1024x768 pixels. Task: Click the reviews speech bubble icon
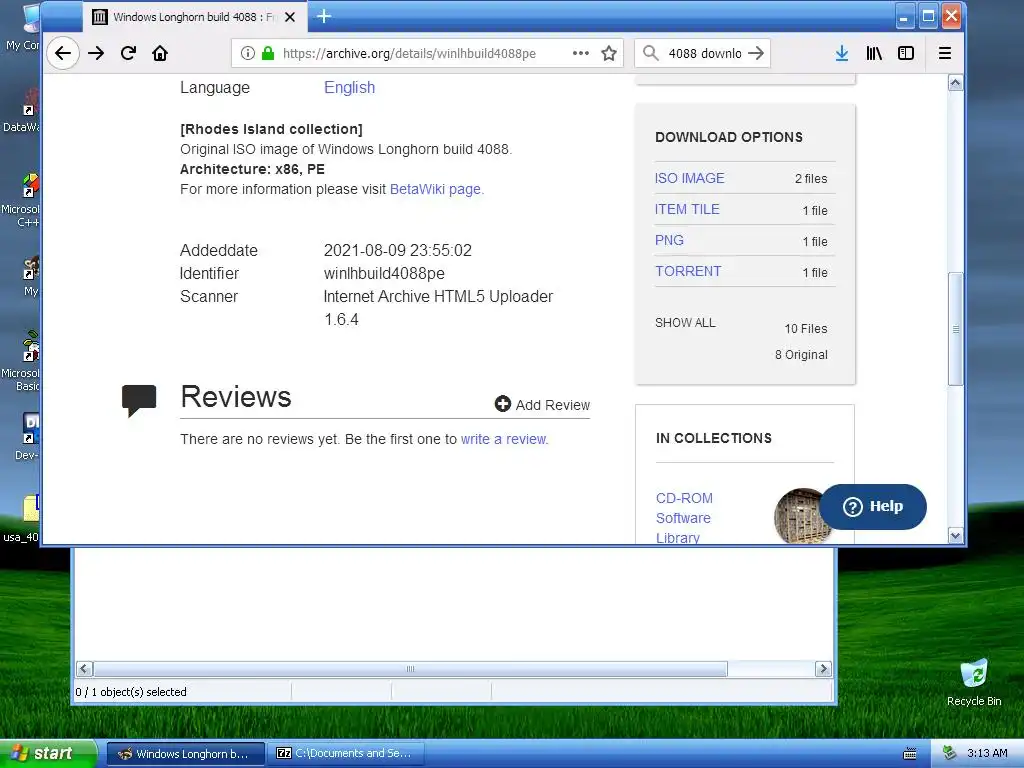(x=139, y=400)
